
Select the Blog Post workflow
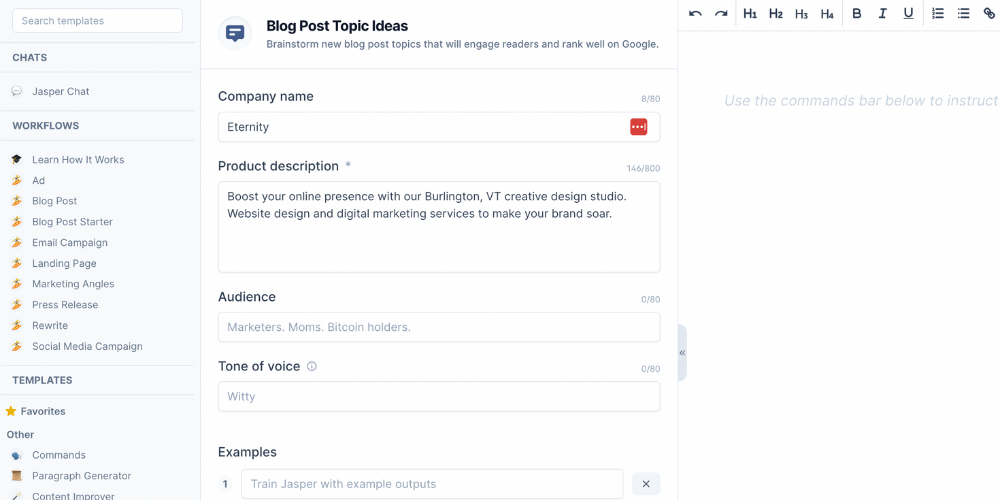point(54,201)
